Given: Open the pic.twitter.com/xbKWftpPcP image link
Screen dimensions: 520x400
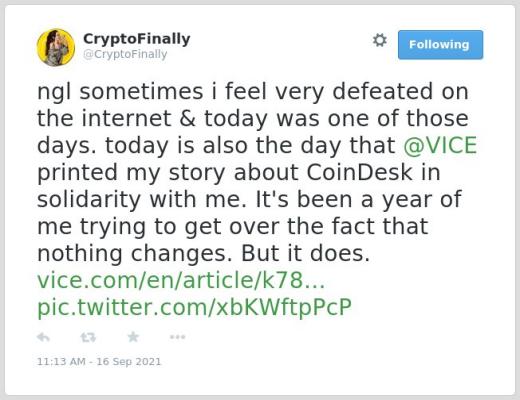Looking at the screenshot, I should (x=194, y=307).
